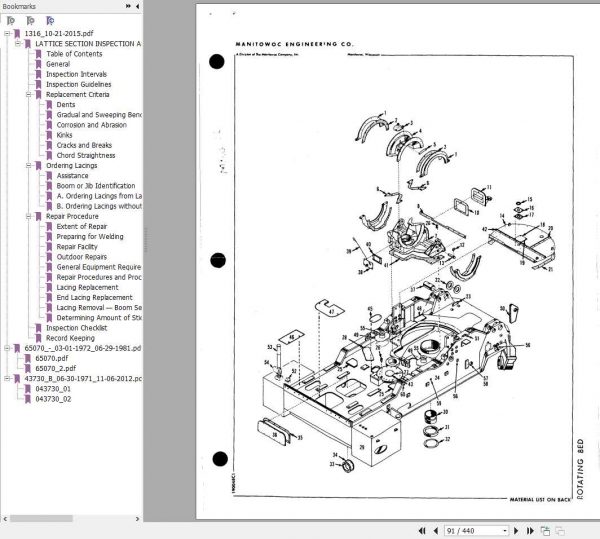Select the Ordering Lacings bookmark
The width and height of the screenshot is (600, 539).
click(x=72, y=166)
